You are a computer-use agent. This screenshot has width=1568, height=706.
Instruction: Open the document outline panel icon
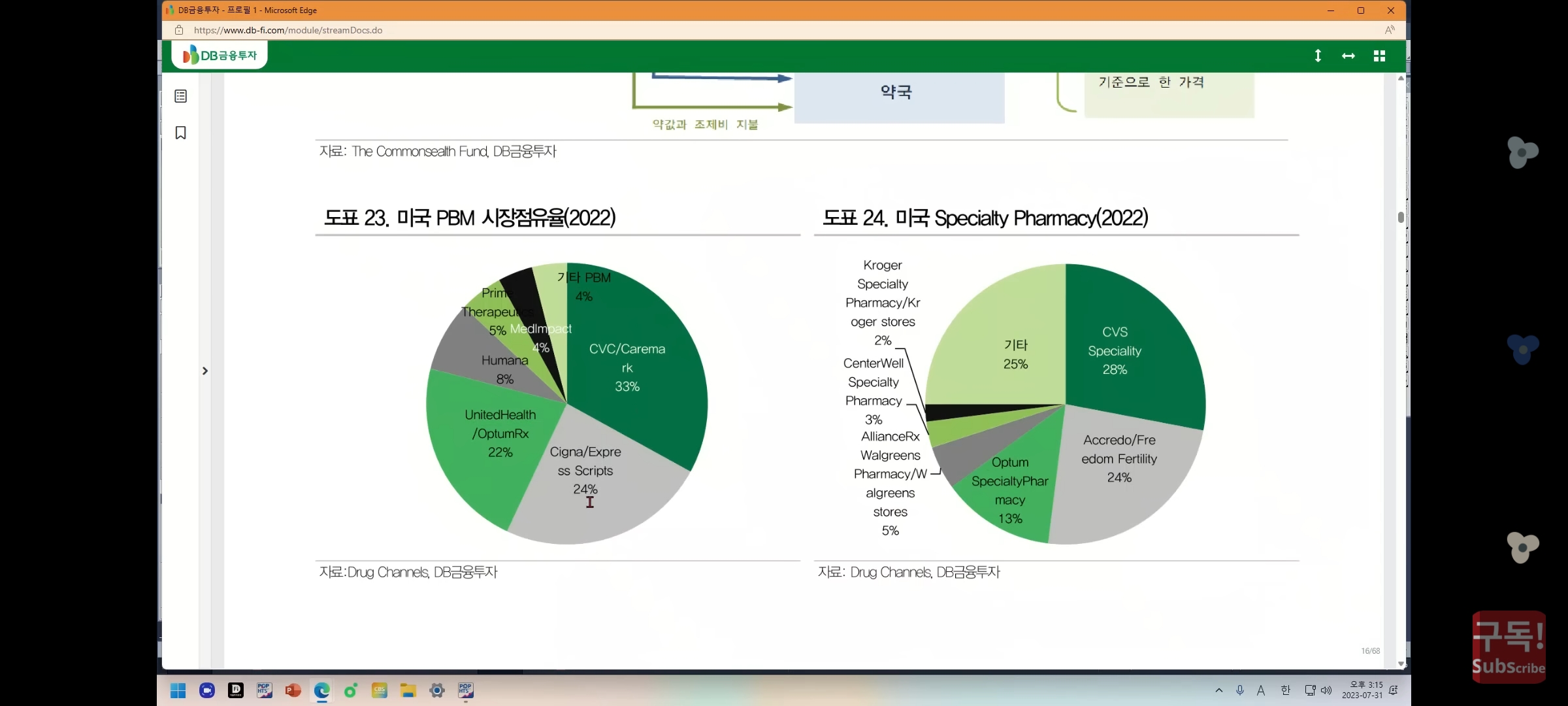(181, 96)
